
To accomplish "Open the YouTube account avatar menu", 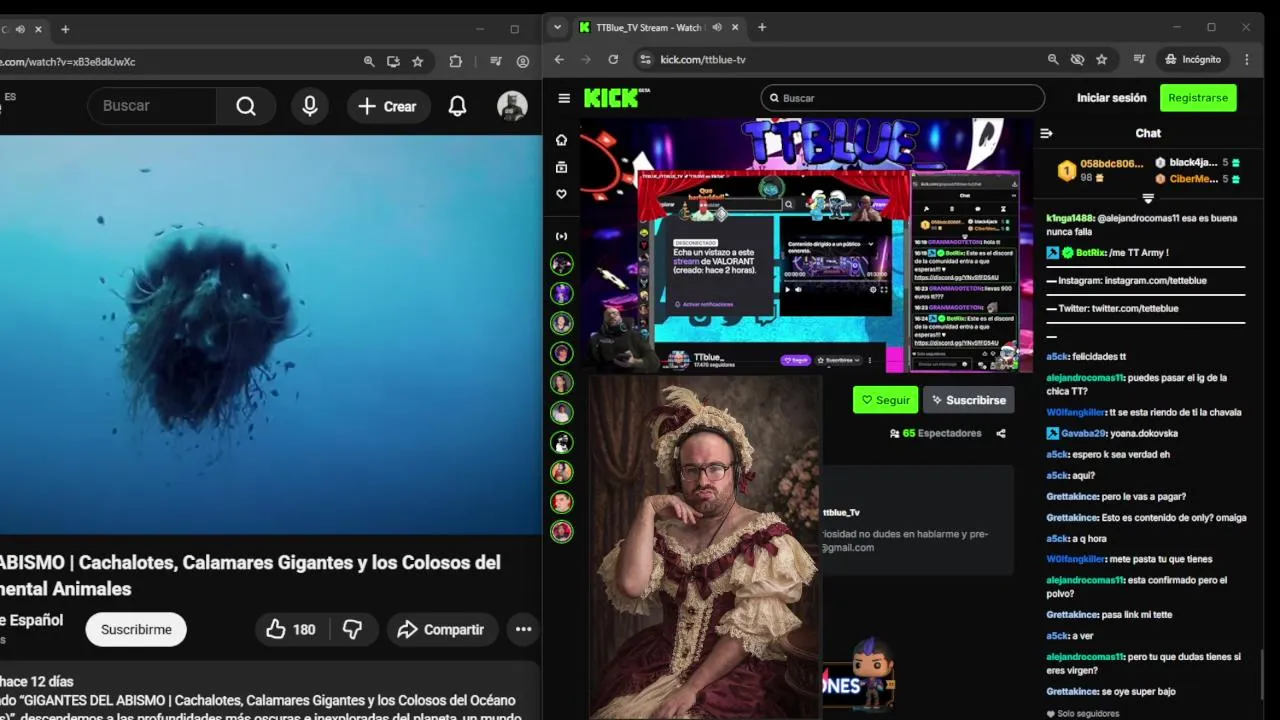I will coord(512,106).
